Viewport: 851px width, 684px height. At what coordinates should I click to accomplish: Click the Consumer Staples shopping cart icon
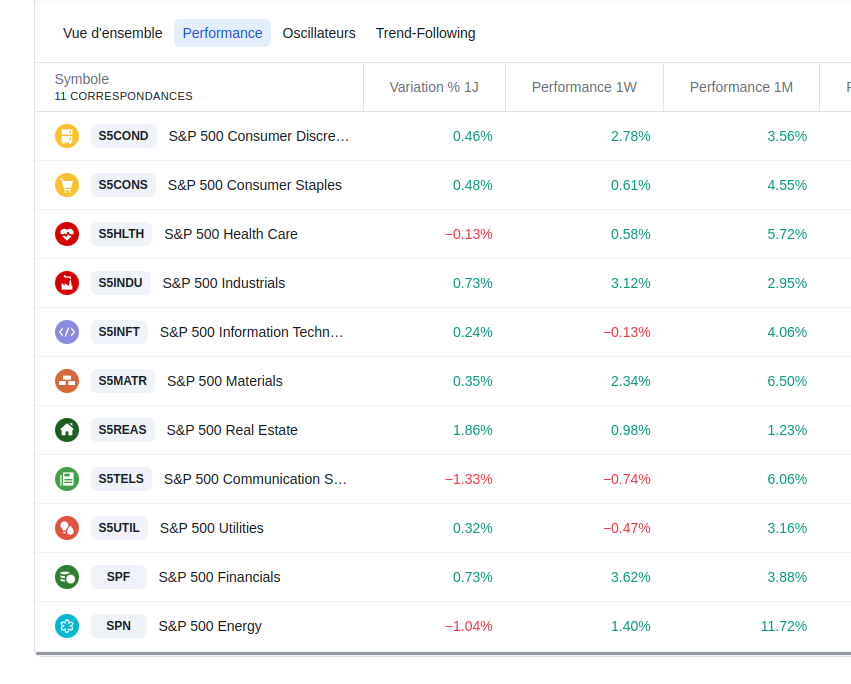[x=67, y=185]
